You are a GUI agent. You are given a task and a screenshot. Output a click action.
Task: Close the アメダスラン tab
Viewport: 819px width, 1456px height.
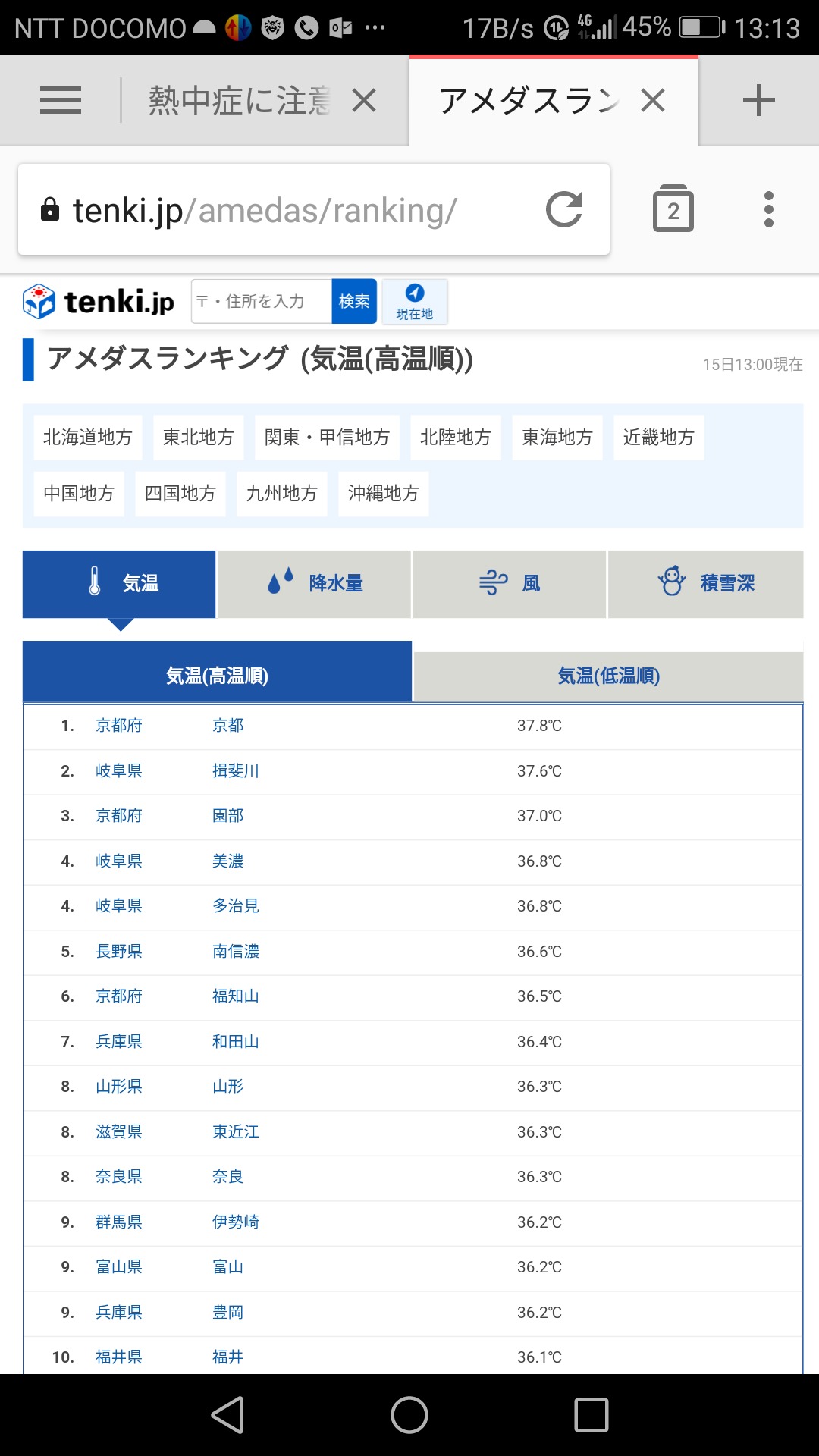(x=653, y=100)
